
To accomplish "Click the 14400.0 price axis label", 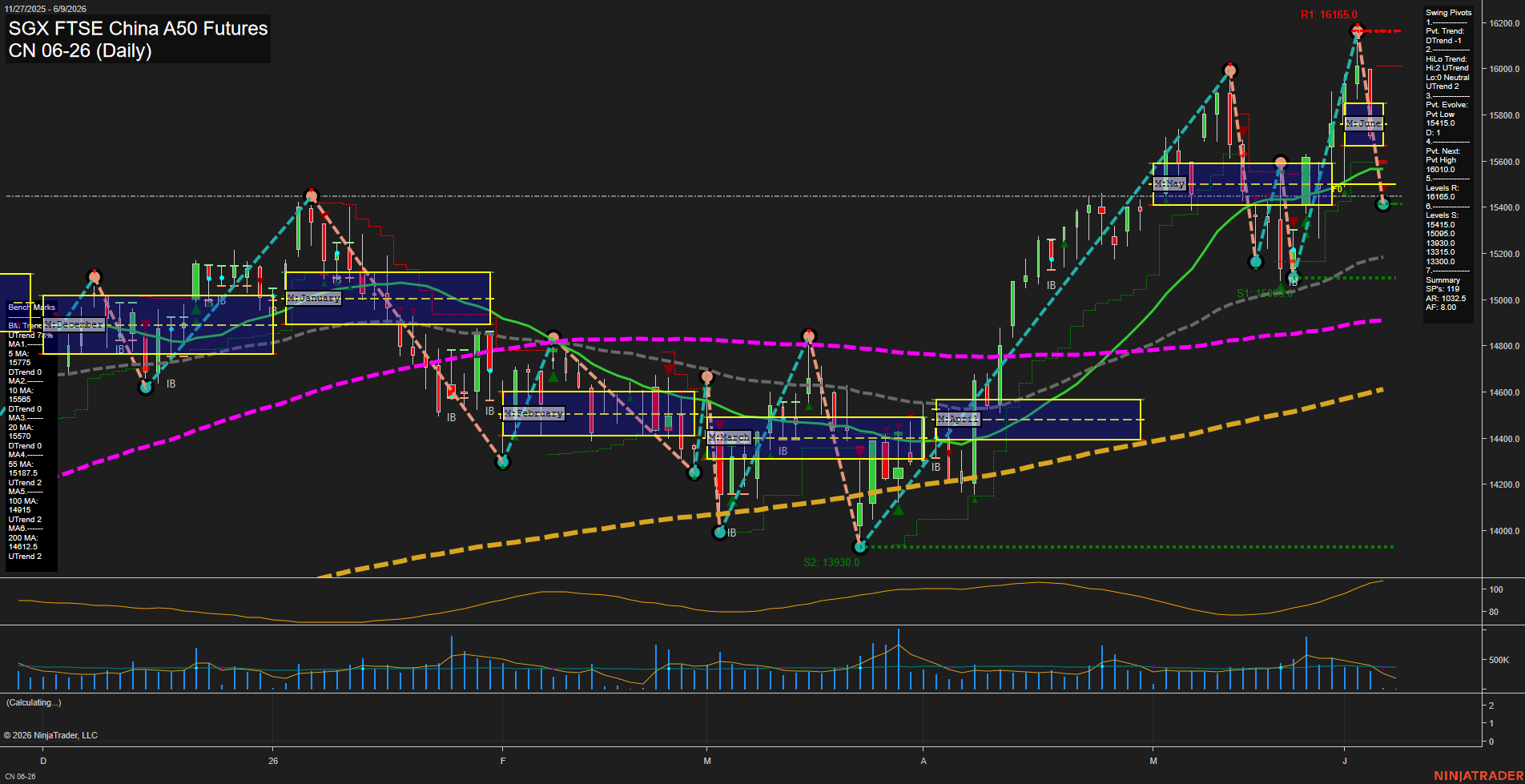I will click(1504, 439).
